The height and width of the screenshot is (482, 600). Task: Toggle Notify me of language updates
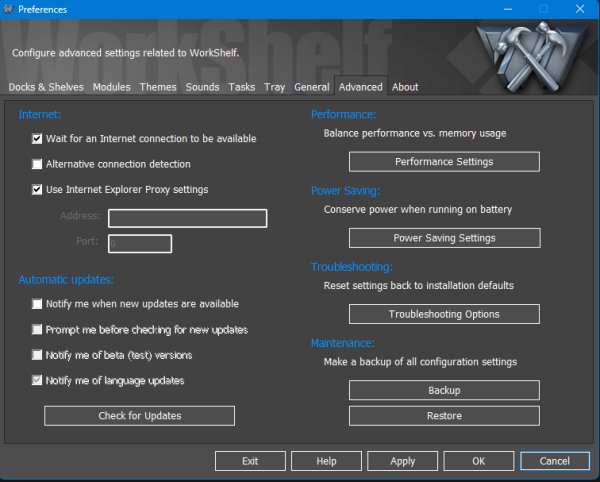(x=37, y=380)
